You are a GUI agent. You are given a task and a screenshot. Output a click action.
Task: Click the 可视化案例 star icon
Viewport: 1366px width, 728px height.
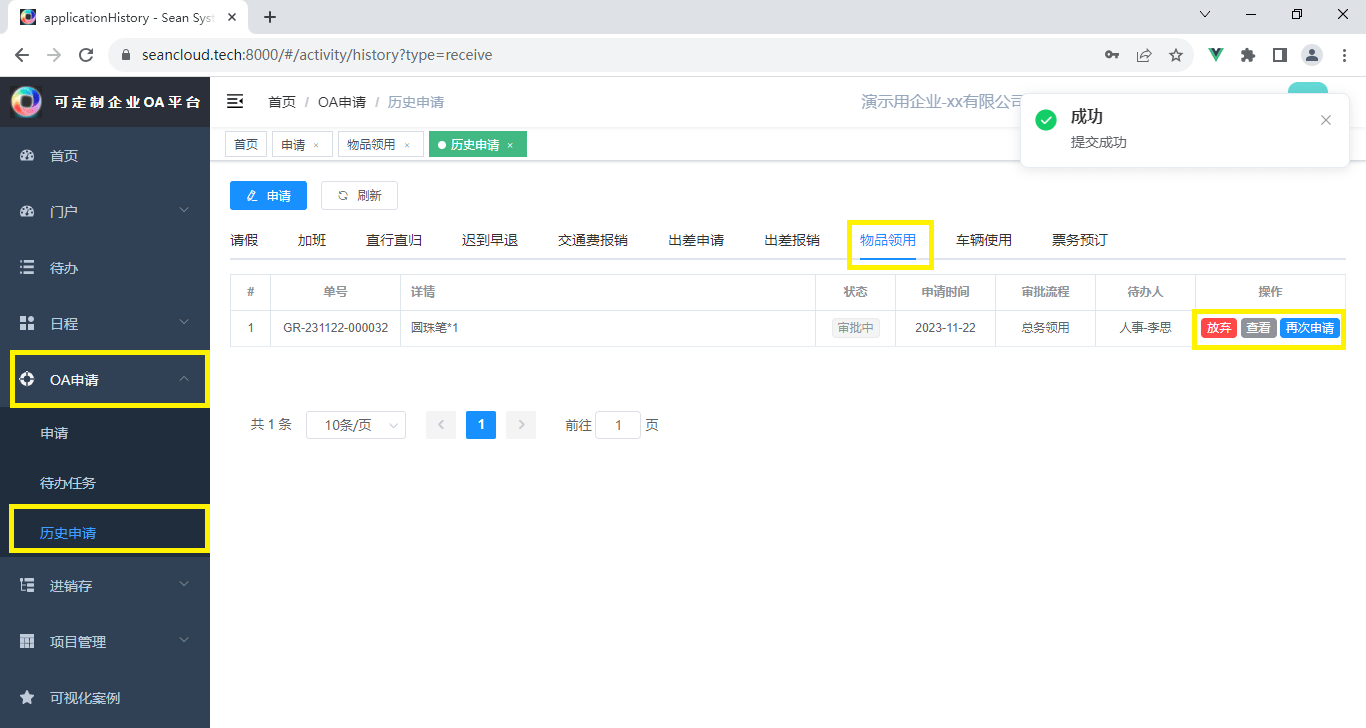[28, 698]
